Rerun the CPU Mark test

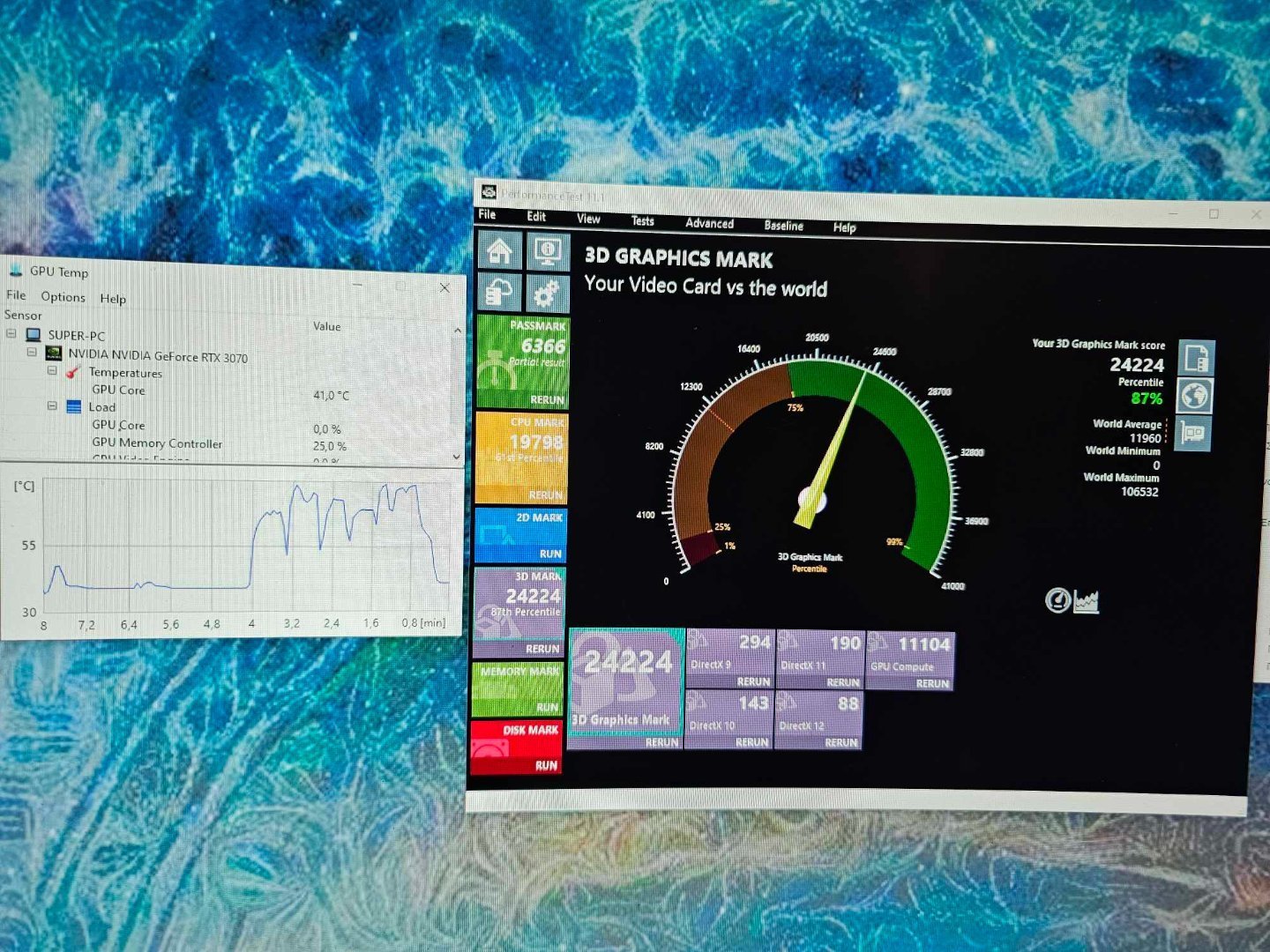[545, 495]
